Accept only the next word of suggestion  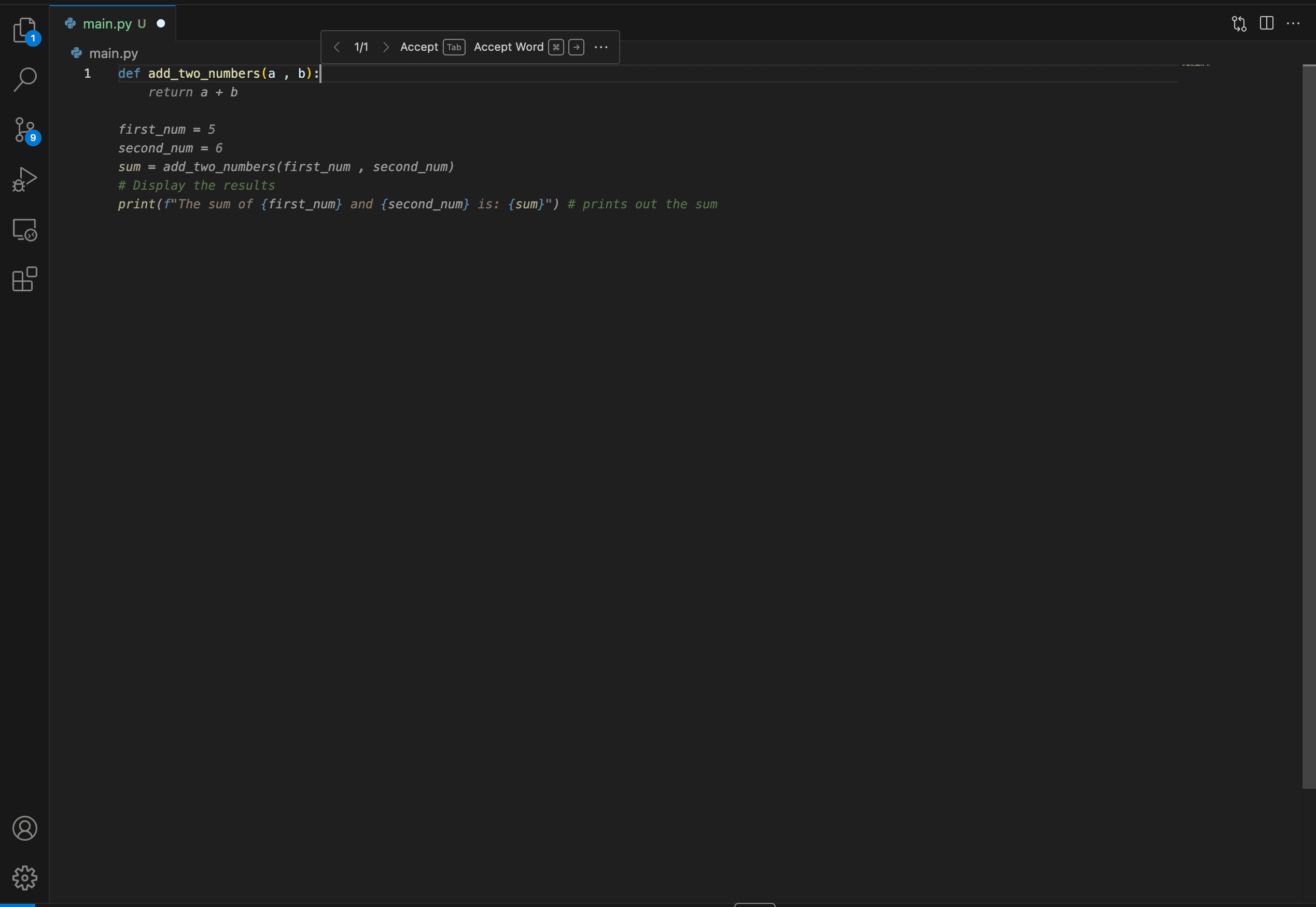pyautogui.click(x=508, y=47)
